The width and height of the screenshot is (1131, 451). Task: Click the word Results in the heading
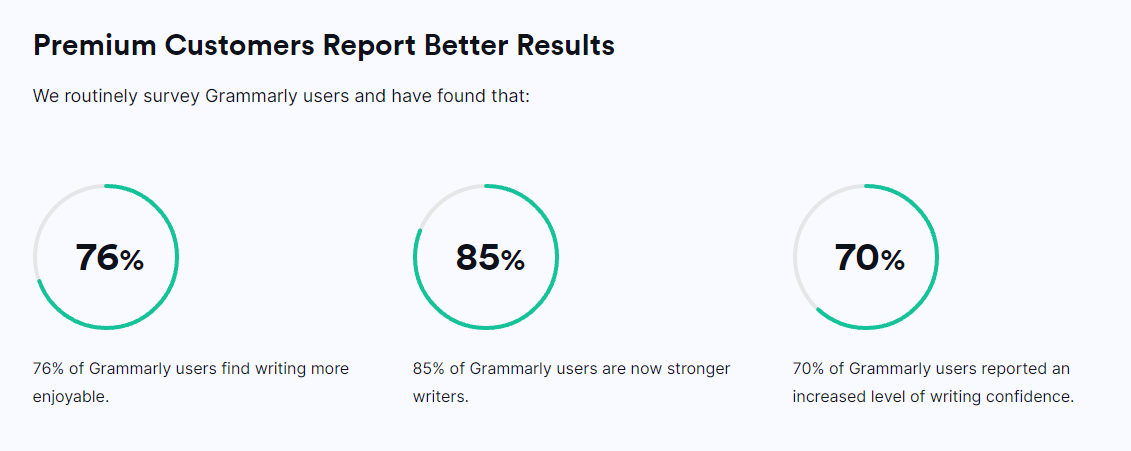[566, 45]
